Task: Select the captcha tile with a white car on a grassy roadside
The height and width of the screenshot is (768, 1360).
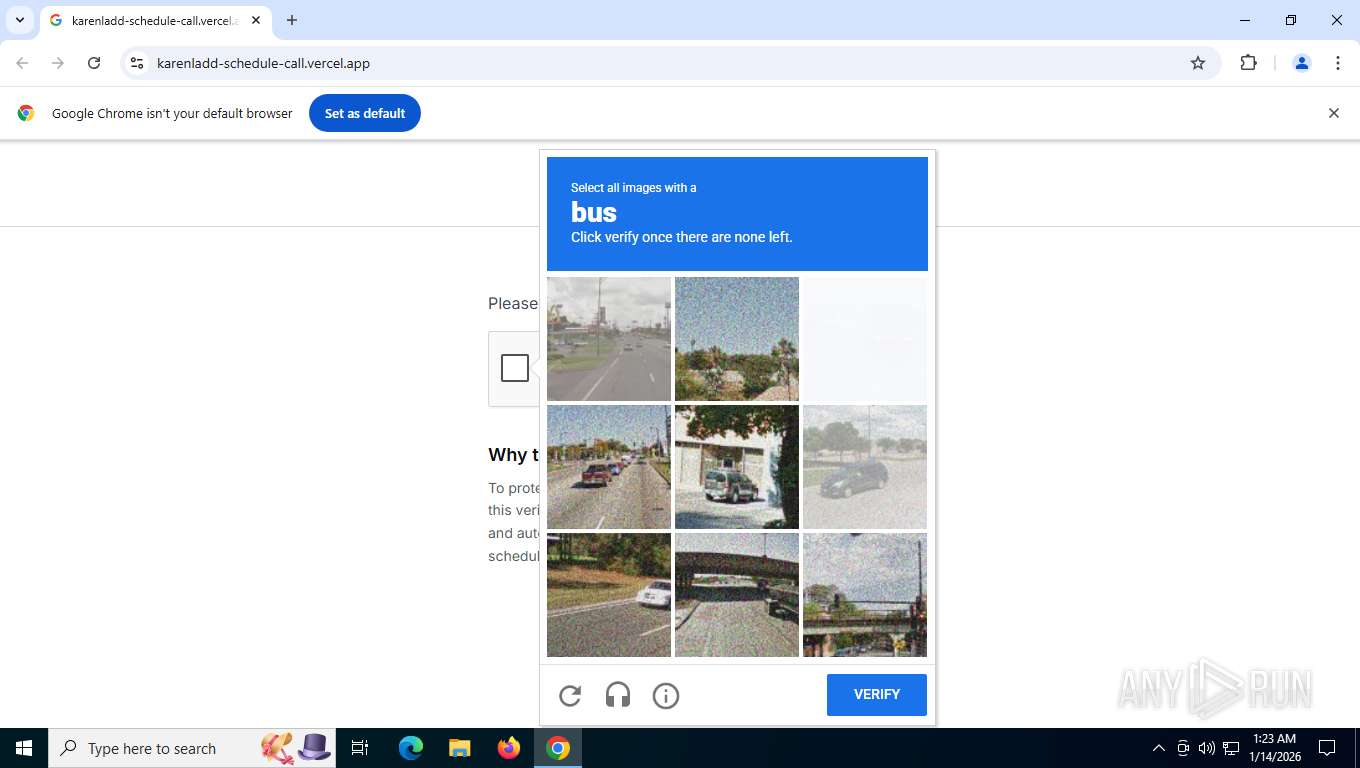Action: pyautogui.click(x=609, y=595)
